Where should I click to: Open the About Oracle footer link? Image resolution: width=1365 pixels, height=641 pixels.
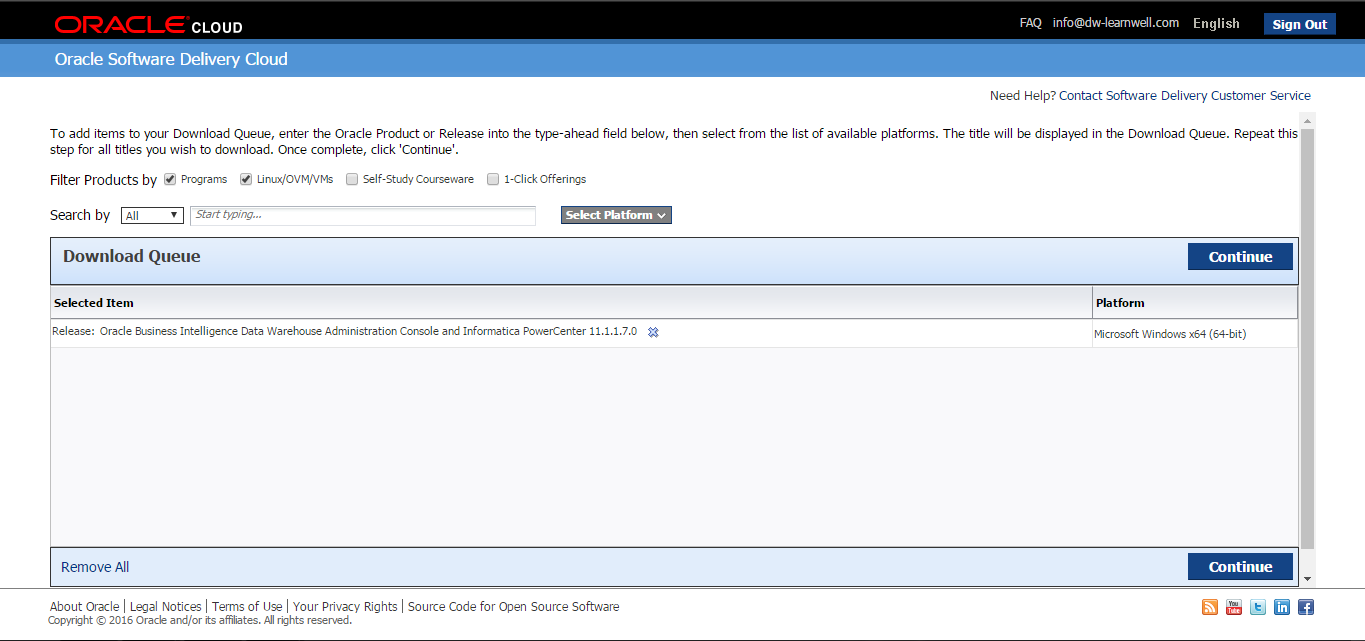coord(84,606)
